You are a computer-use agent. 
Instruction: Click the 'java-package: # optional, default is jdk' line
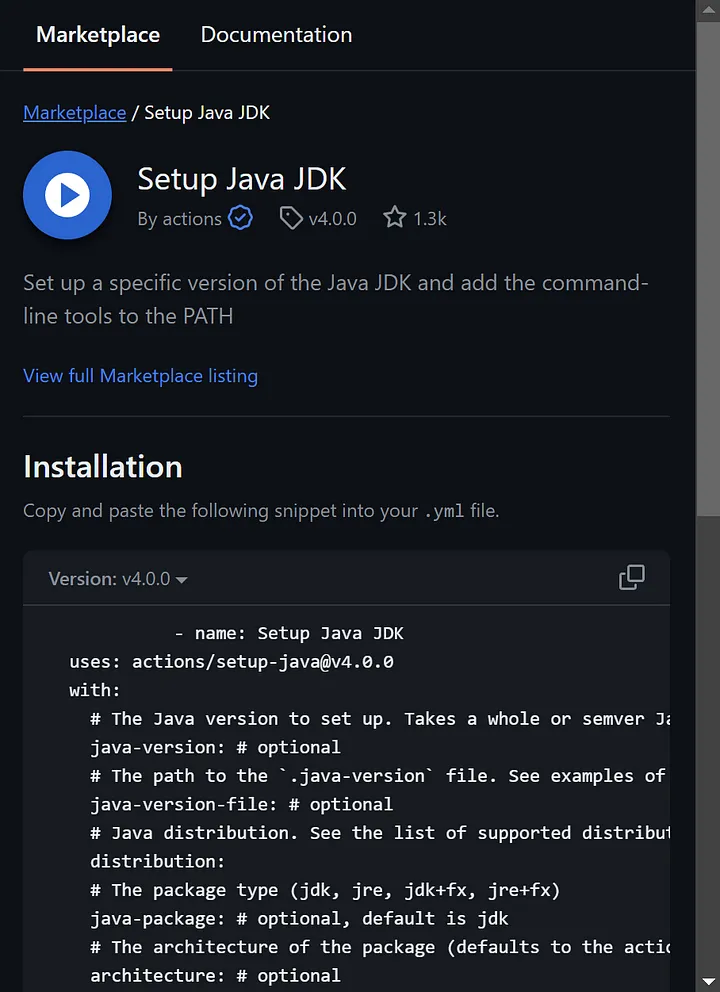[299, 918]
